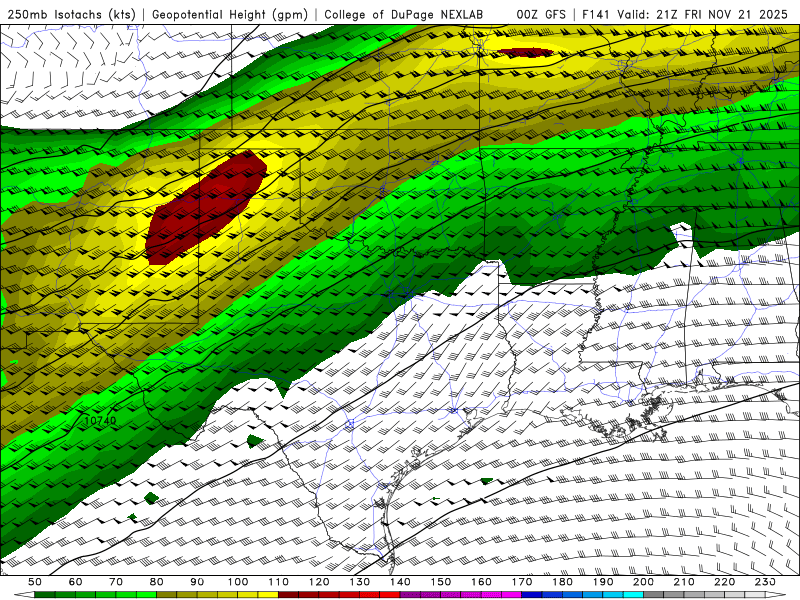Click the dark green swatch just right of 50
Image resolution: width=800 pixels, height=600 pixels.
pyautogui.click(x=45, y=595)
